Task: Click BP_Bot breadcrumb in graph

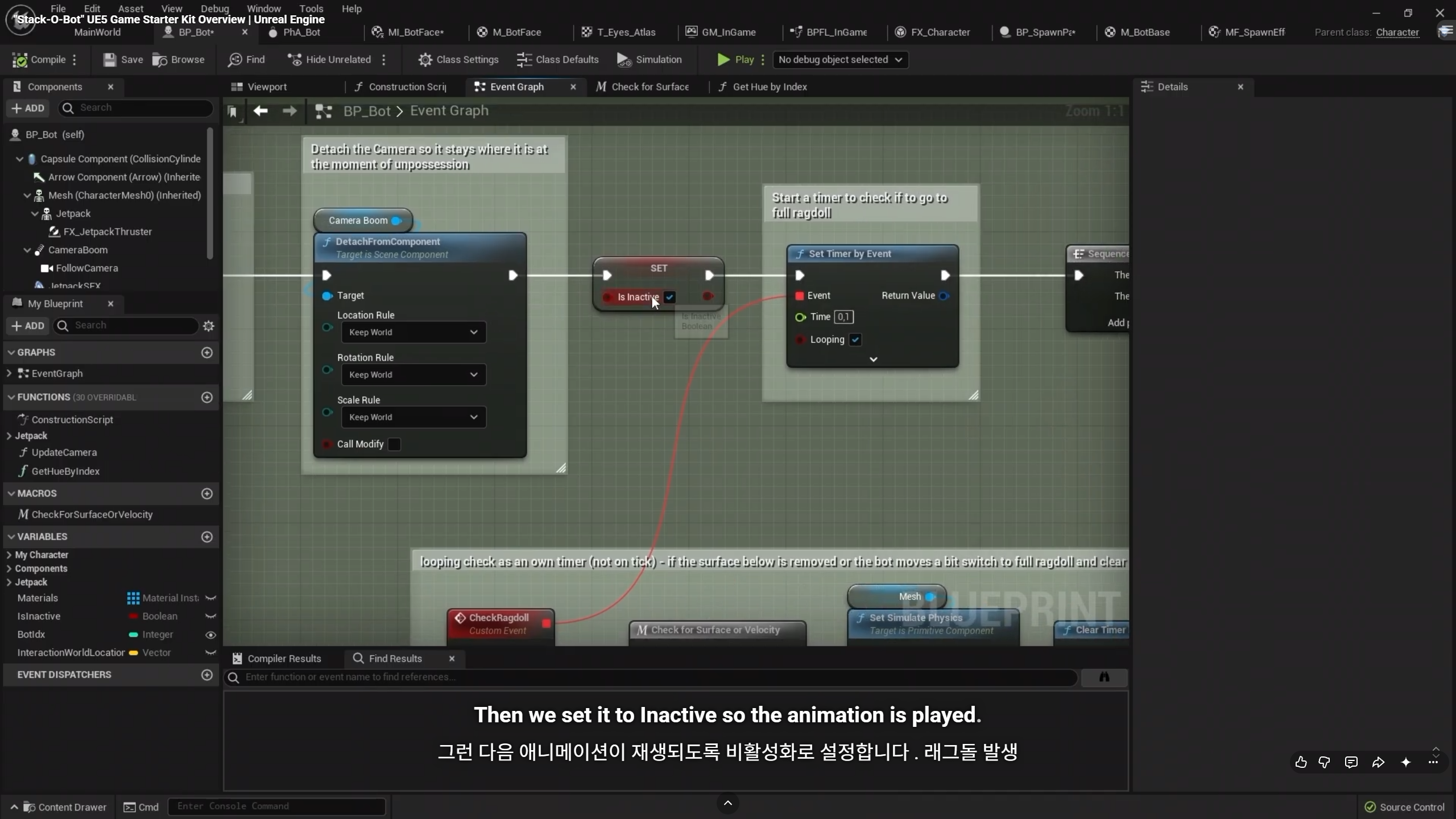Action: (x=367, y=111)
